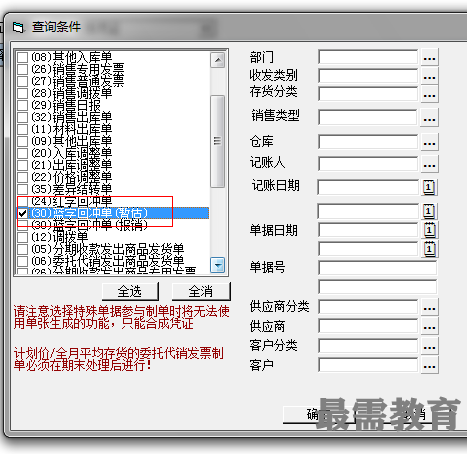The image size is (467, 454).
Task: Open the 客户 ellipsis lookup button
Action: point(429,365)
